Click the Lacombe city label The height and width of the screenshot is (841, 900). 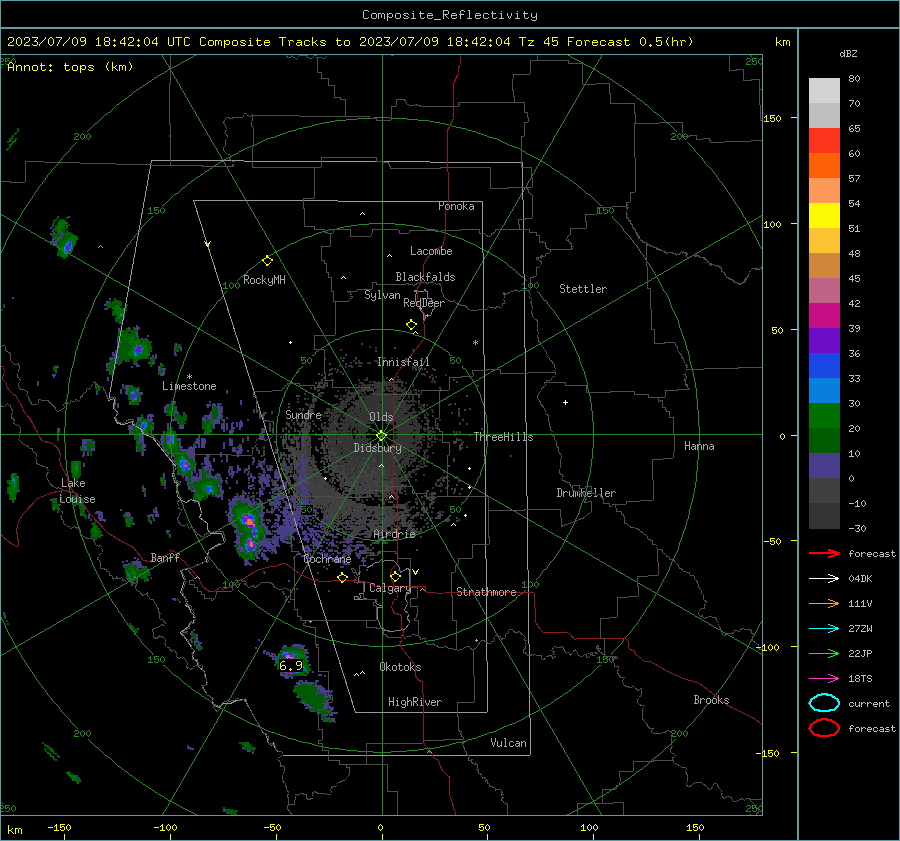[x=431, y=251]
